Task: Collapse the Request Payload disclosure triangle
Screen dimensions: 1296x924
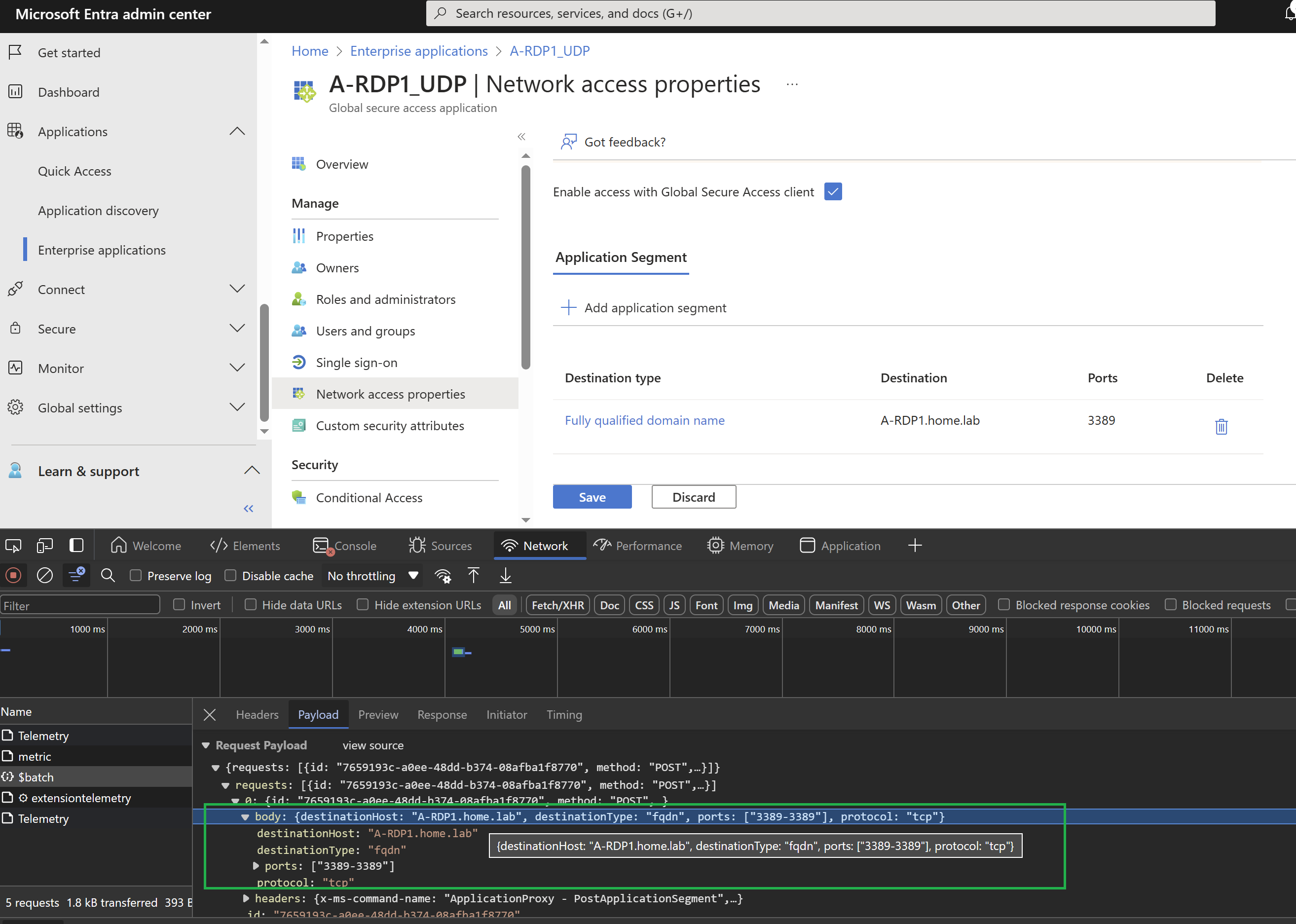Action: pyautogui.click(x=206, y=745)
